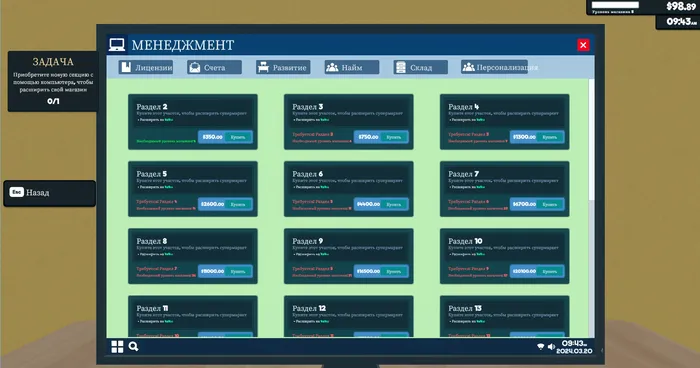Purchase Раздел 6 section
Image resolution: width=700 pixels, height=368 pixels.
tap(381, 204)
